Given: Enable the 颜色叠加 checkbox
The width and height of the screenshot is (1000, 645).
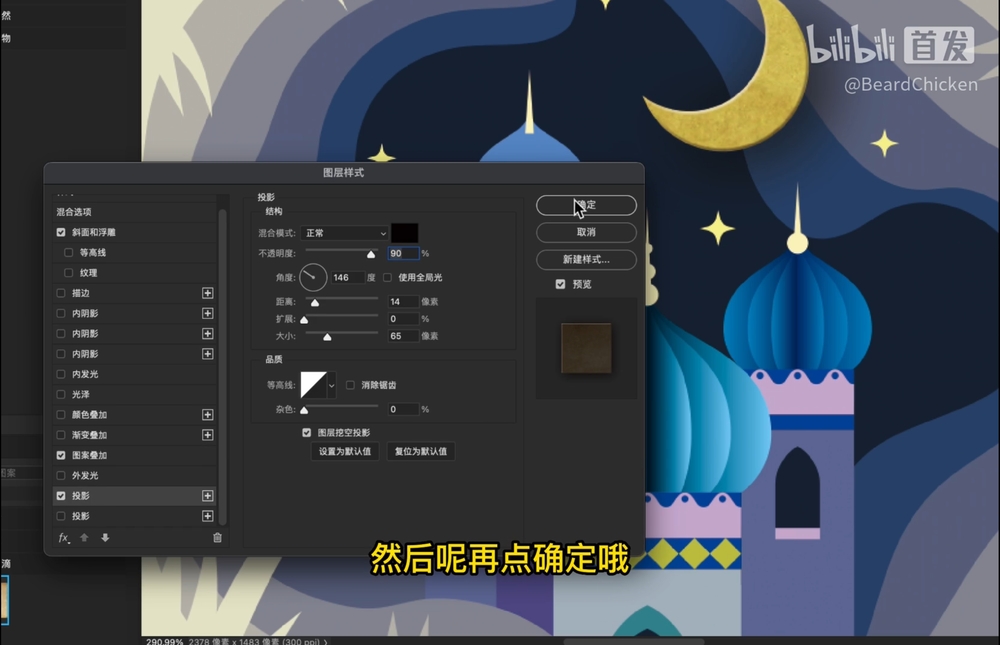Looking at the screenshot, I should pos(61,415).
